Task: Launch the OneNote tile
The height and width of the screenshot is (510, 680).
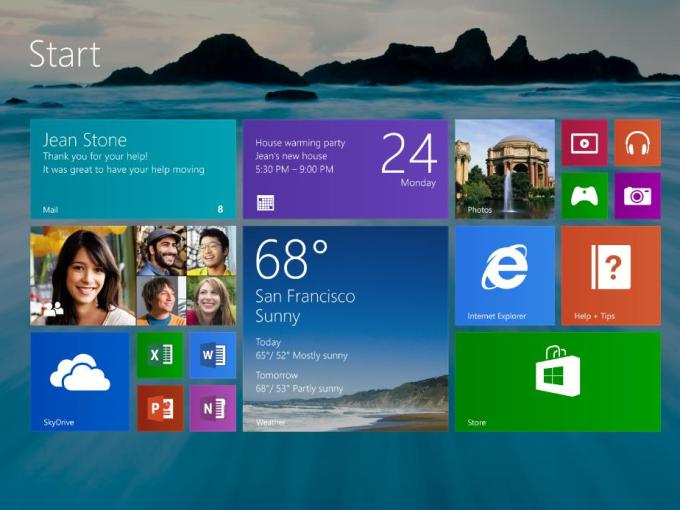Action: click(213, 408)
